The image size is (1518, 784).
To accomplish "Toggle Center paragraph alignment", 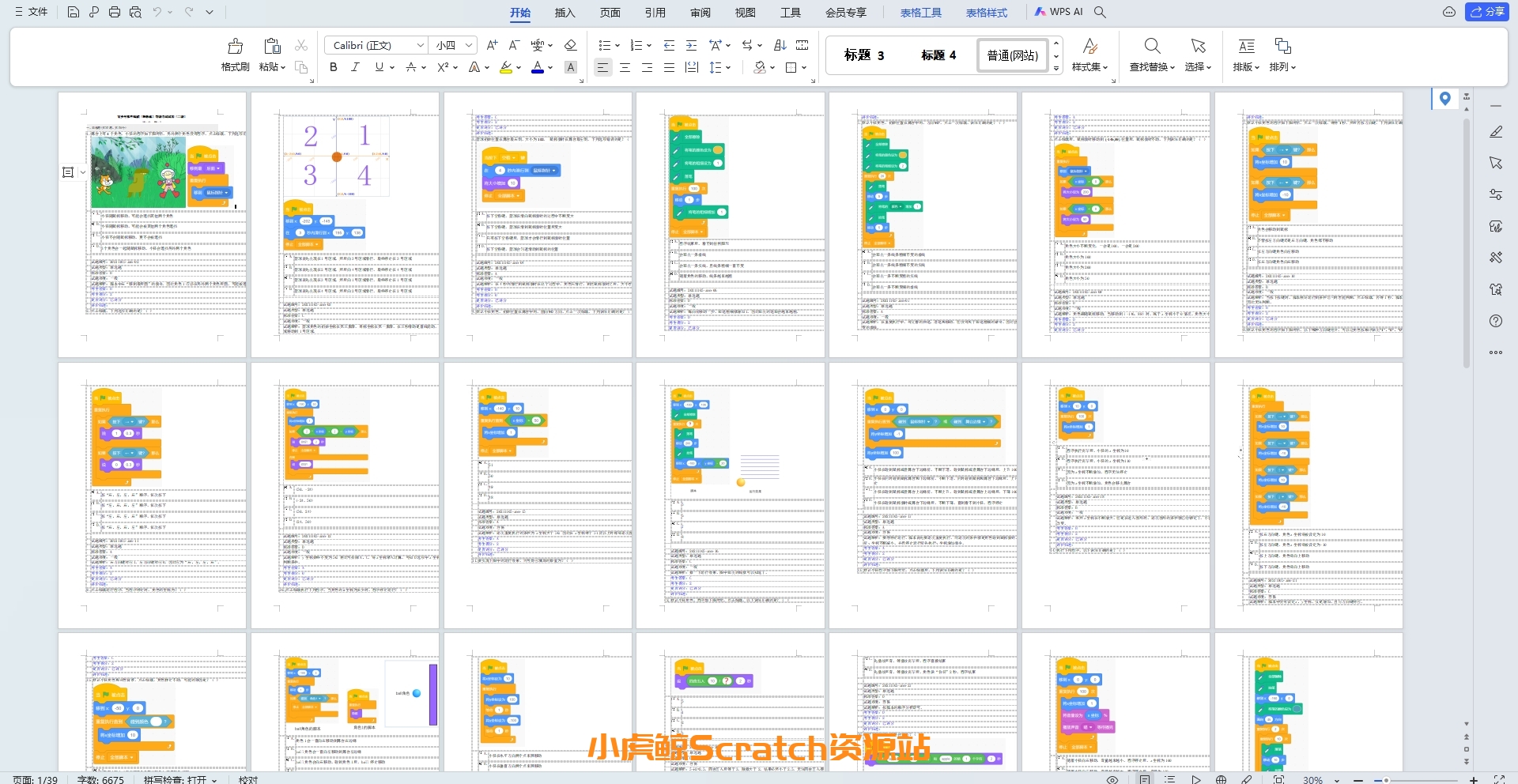I will pyautogui.click(x=625, y=68).
